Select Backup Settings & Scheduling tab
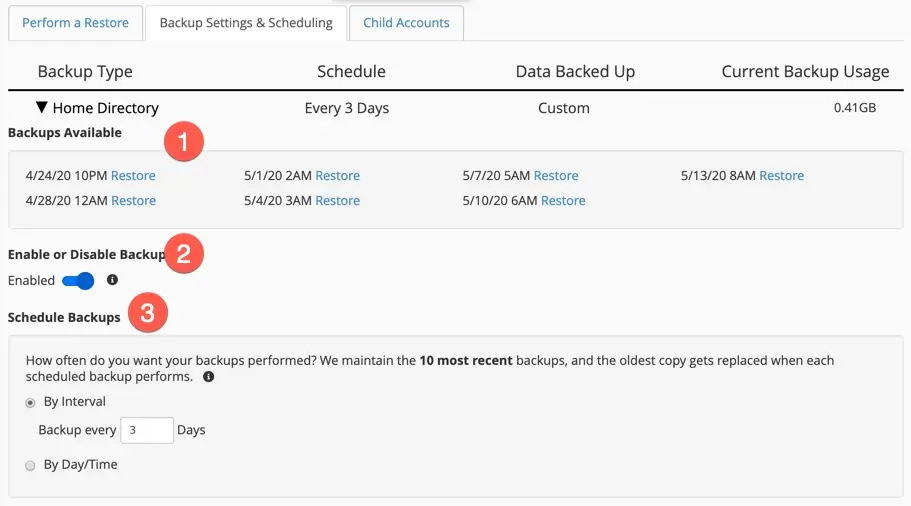This screenshot has height=506, width=911. (x=246, y=23)
